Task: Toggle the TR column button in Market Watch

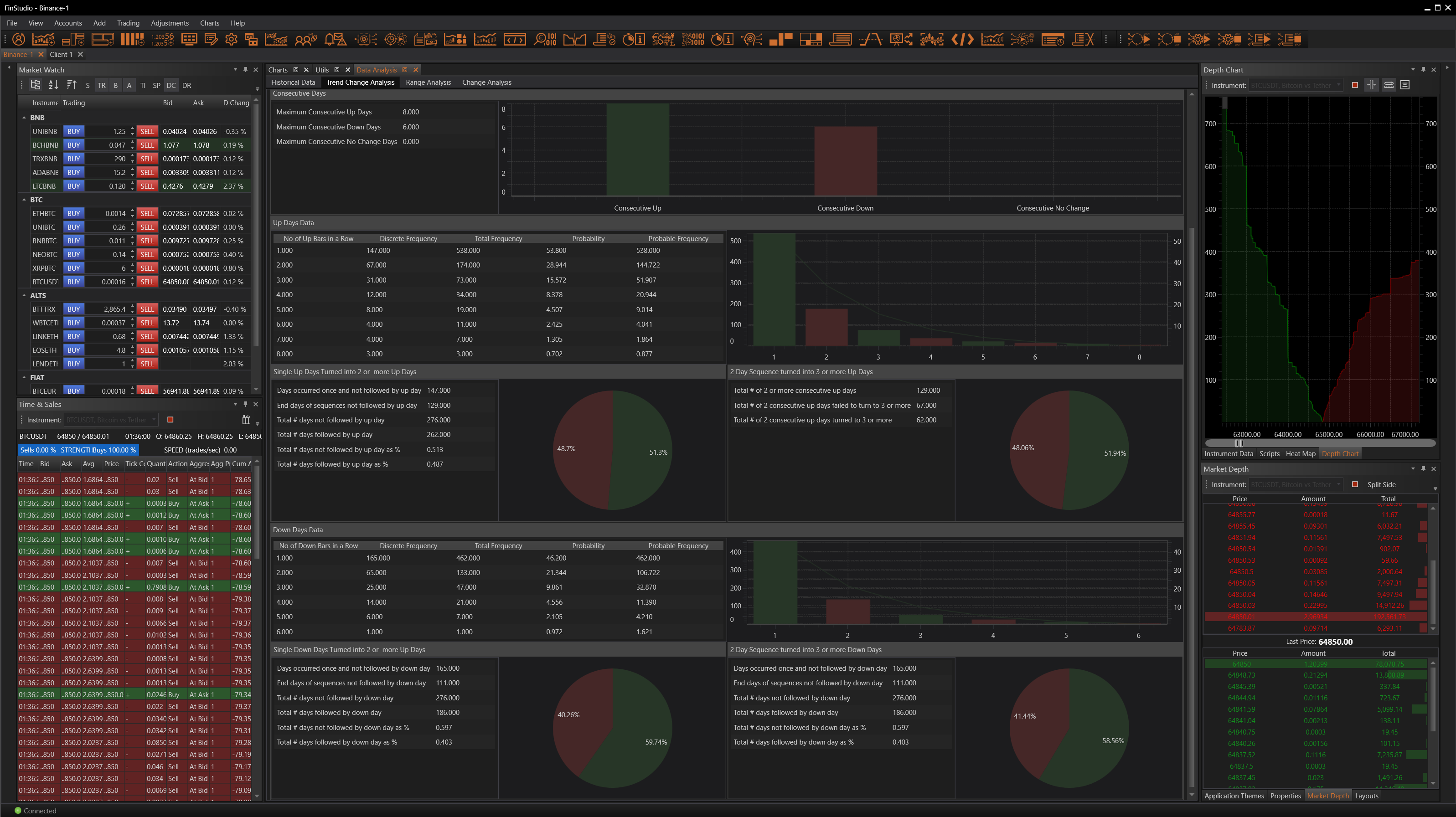Action: (101, 86)
